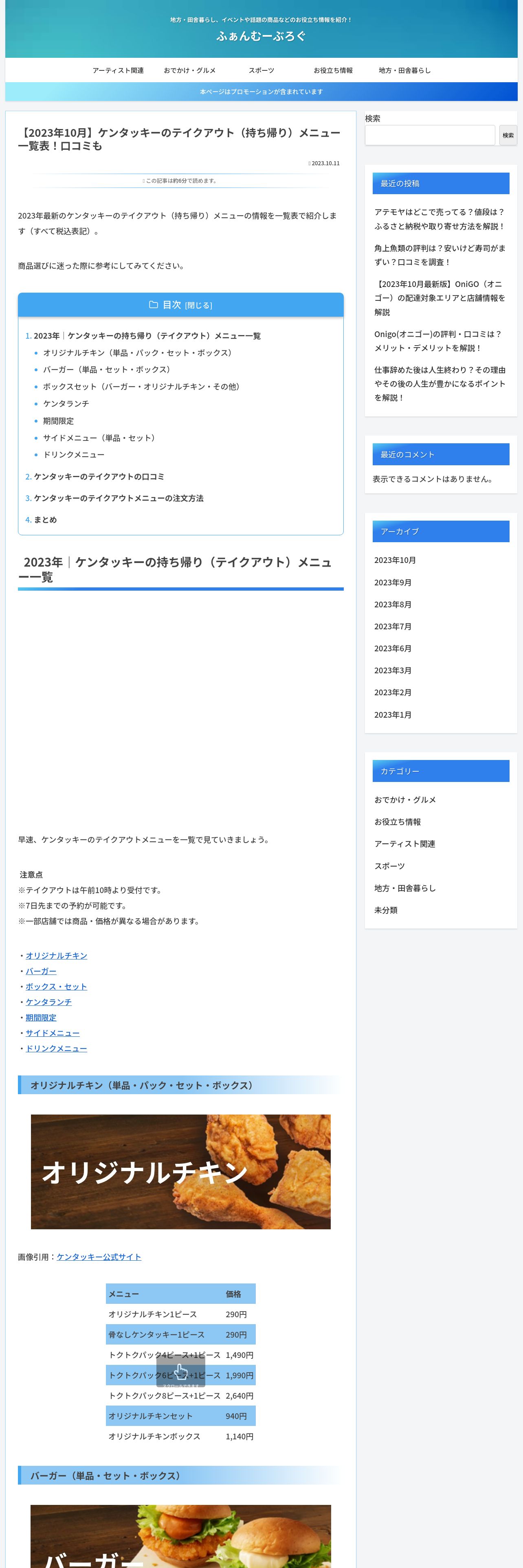The image size is (523, 1568).
Task: Click the バーガー banner image
Action: coord(181,1537)
